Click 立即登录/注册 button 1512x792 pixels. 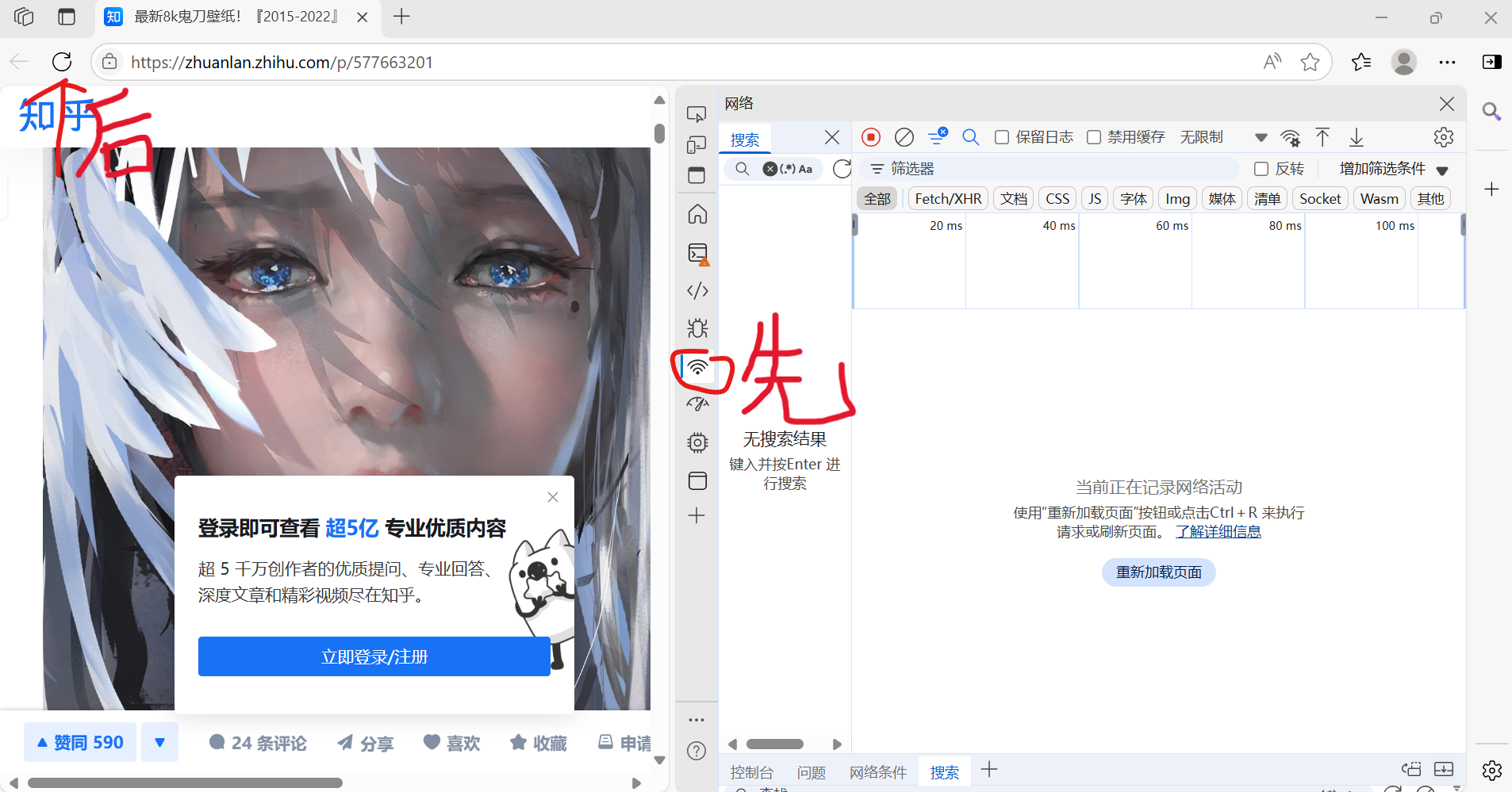[x=374, y=656]
